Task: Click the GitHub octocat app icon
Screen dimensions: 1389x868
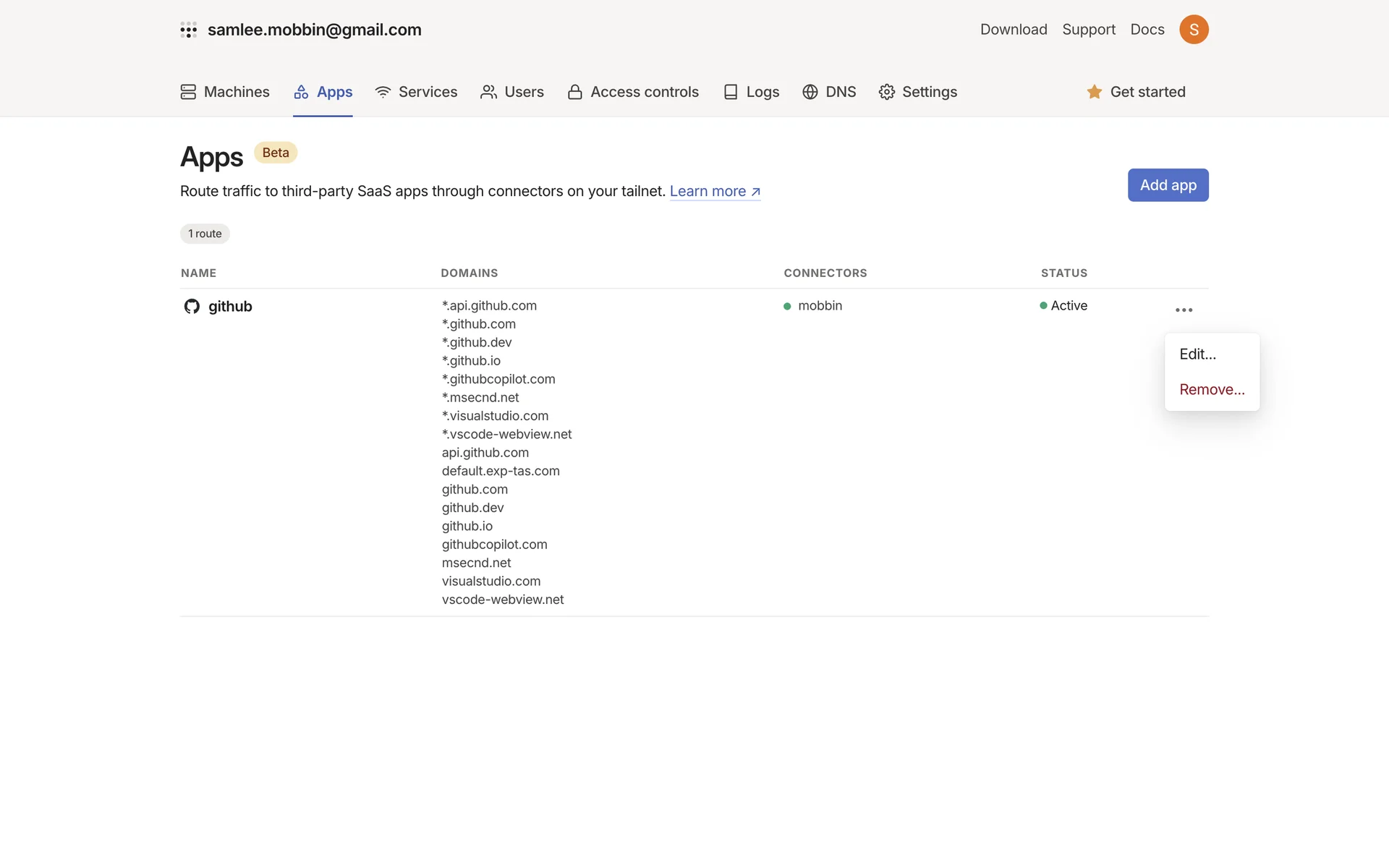Action: point(192,306)
